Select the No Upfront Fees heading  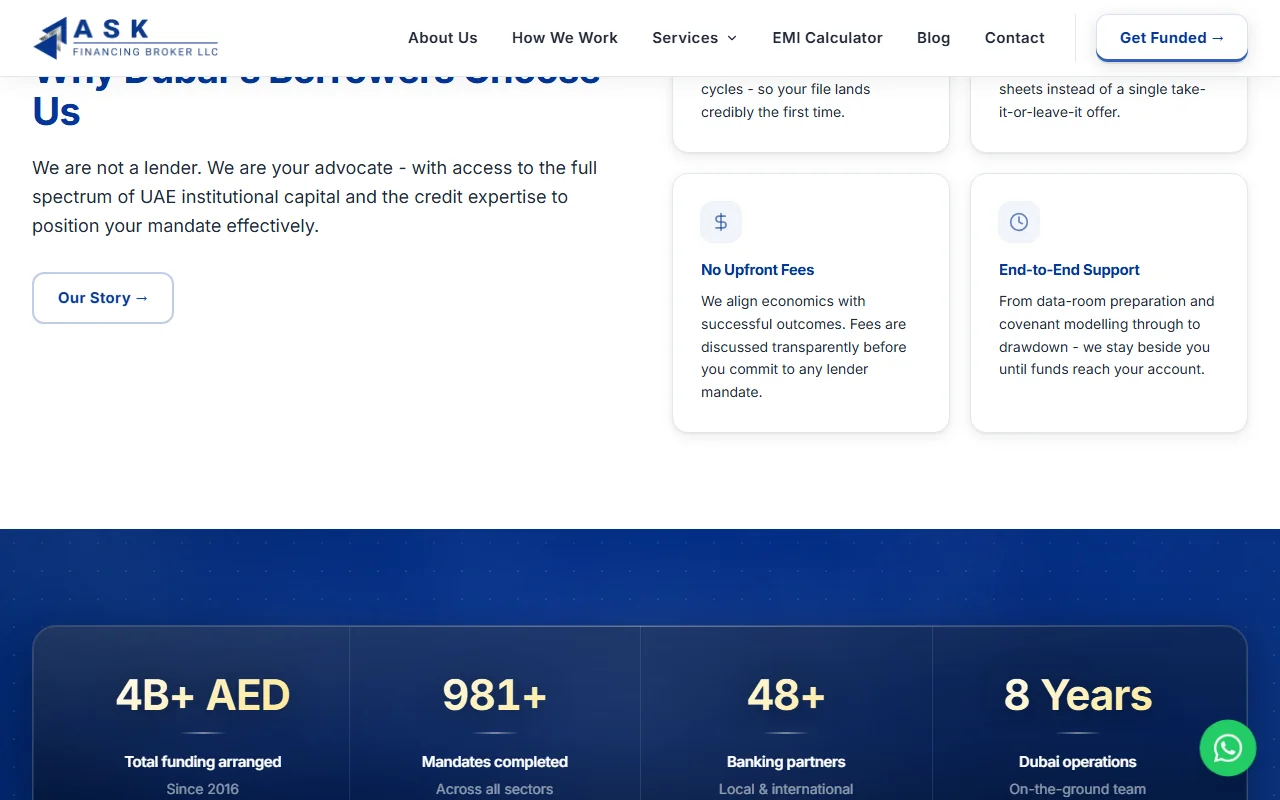click(x=757, y=270)
